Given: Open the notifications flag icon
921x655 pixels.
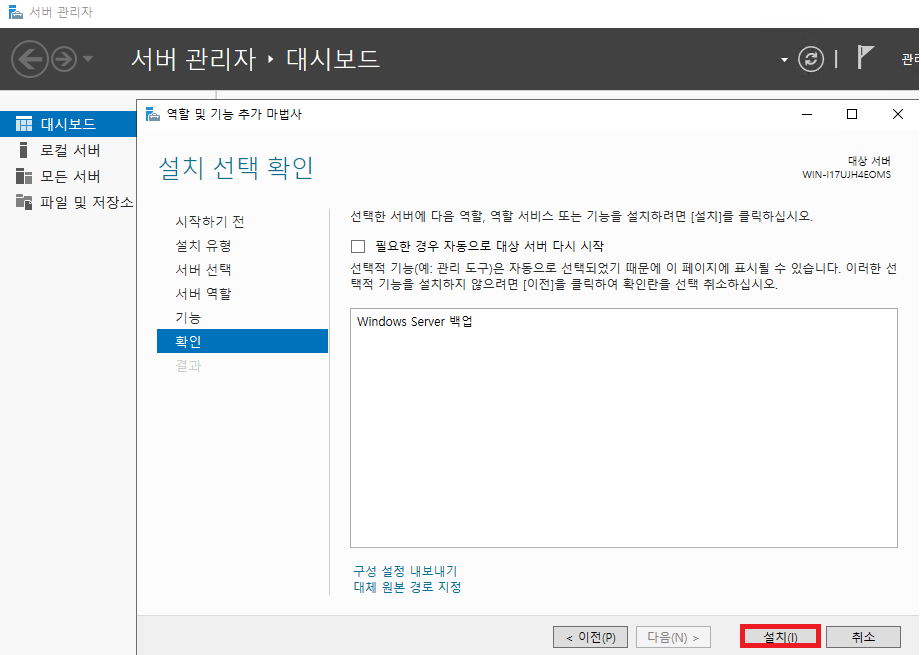Looking at the screenshot, I should pyautogui.click(x=865, y=58).
